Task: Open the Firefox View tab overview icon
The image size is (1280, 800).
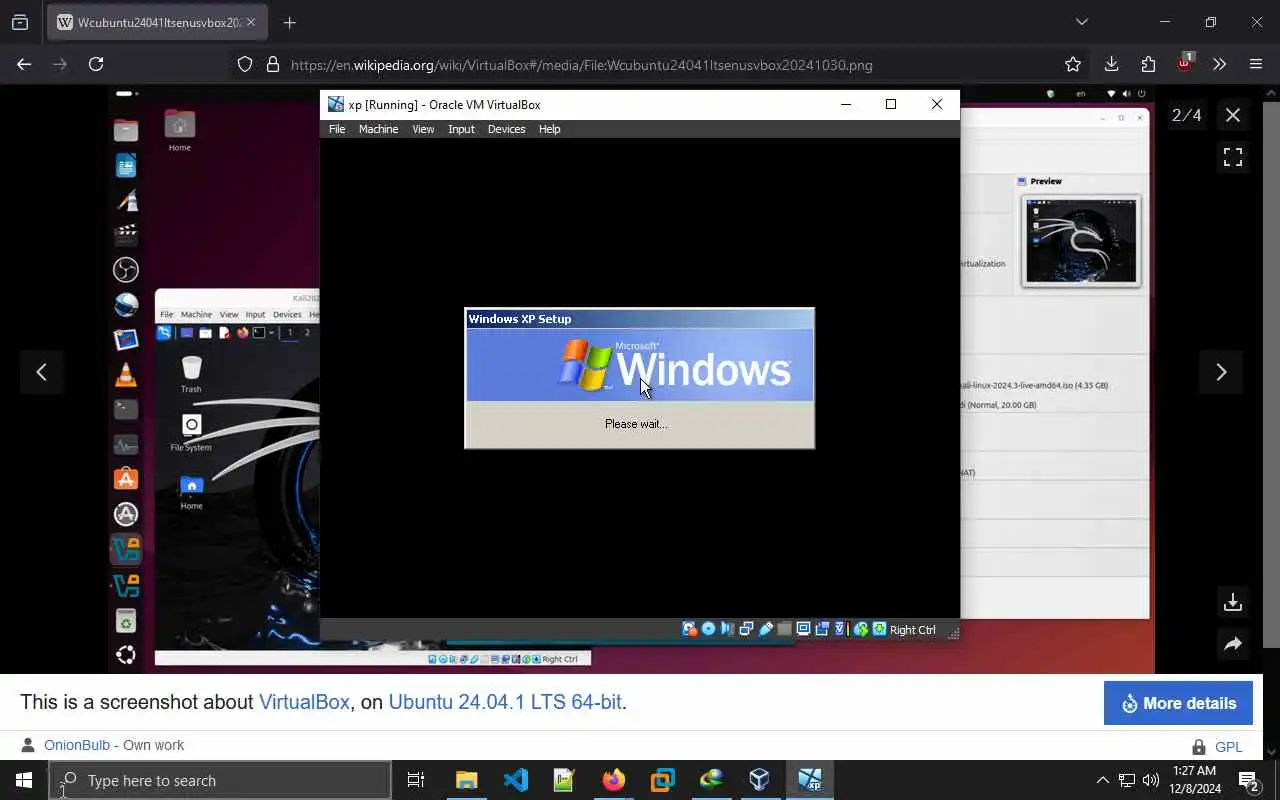Action: (20, 22)
